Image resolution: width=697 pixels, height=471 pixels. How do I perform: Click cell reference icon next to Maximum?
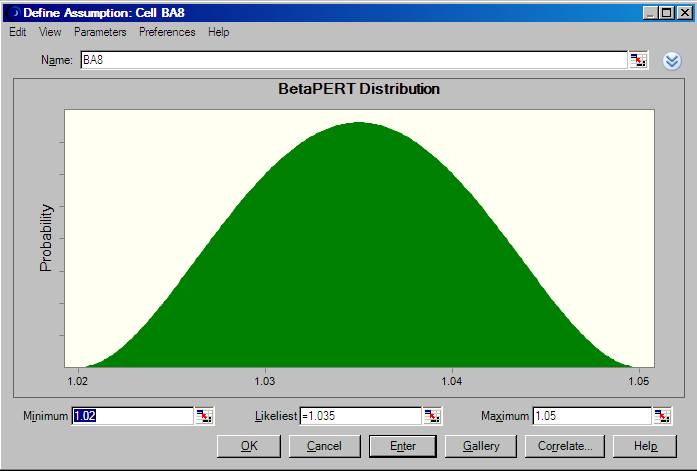[x=662, y=416]
